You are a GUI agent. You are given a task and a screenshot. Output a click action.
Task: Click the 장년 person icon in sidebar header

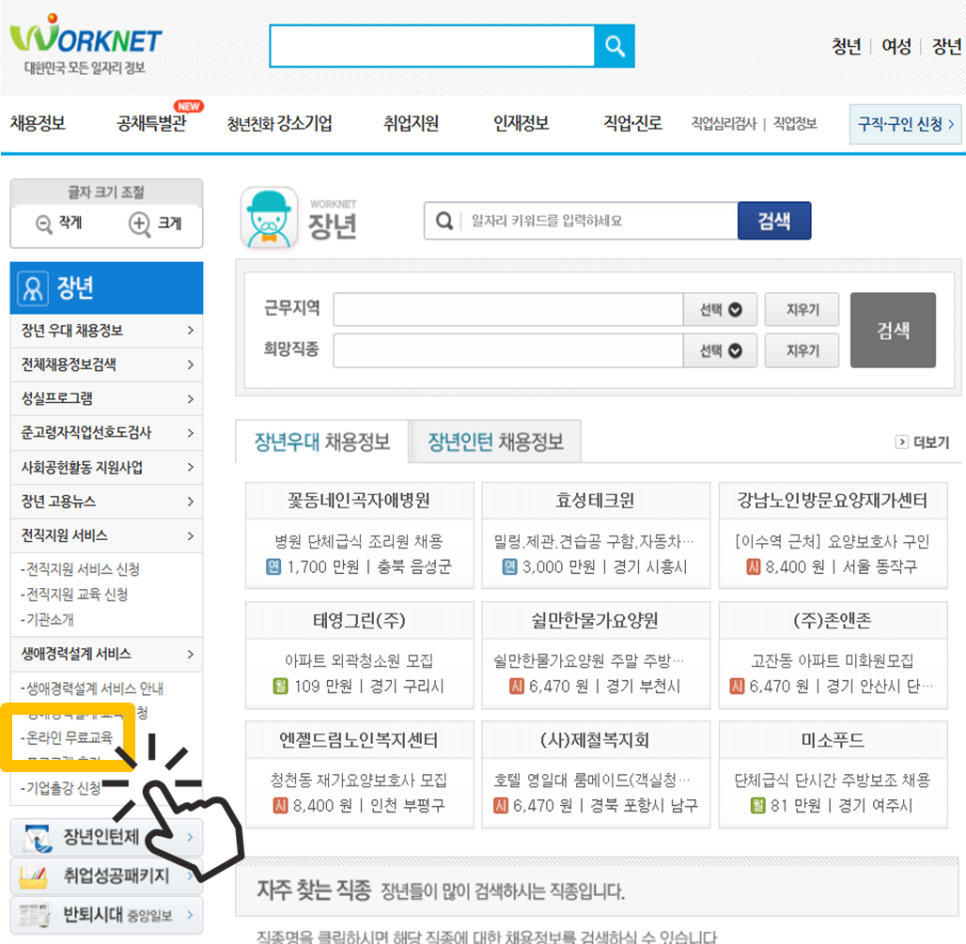[33, 288]
